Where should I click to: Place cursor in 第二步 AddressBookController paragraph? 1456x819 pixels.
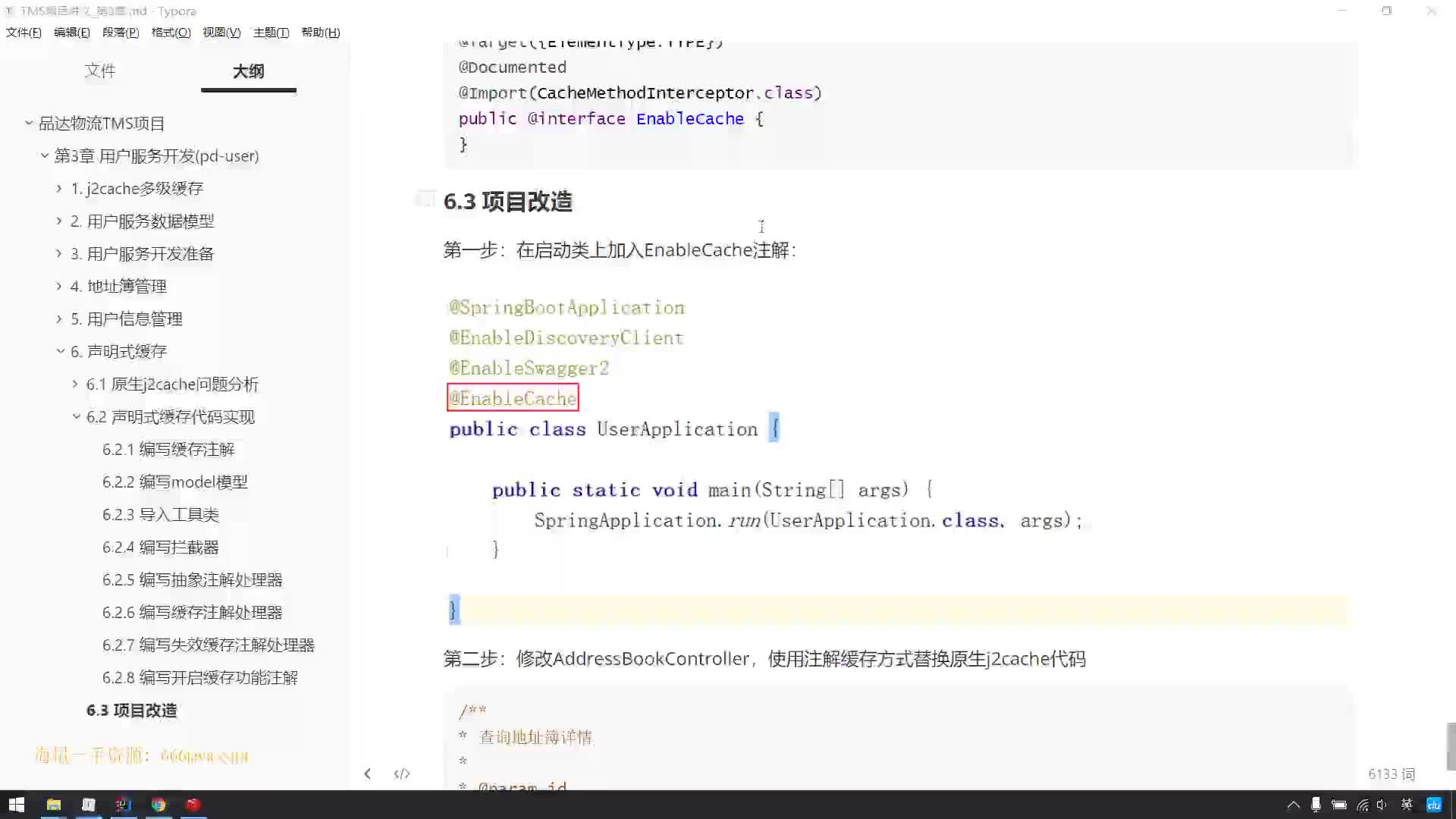pos(764,658)
